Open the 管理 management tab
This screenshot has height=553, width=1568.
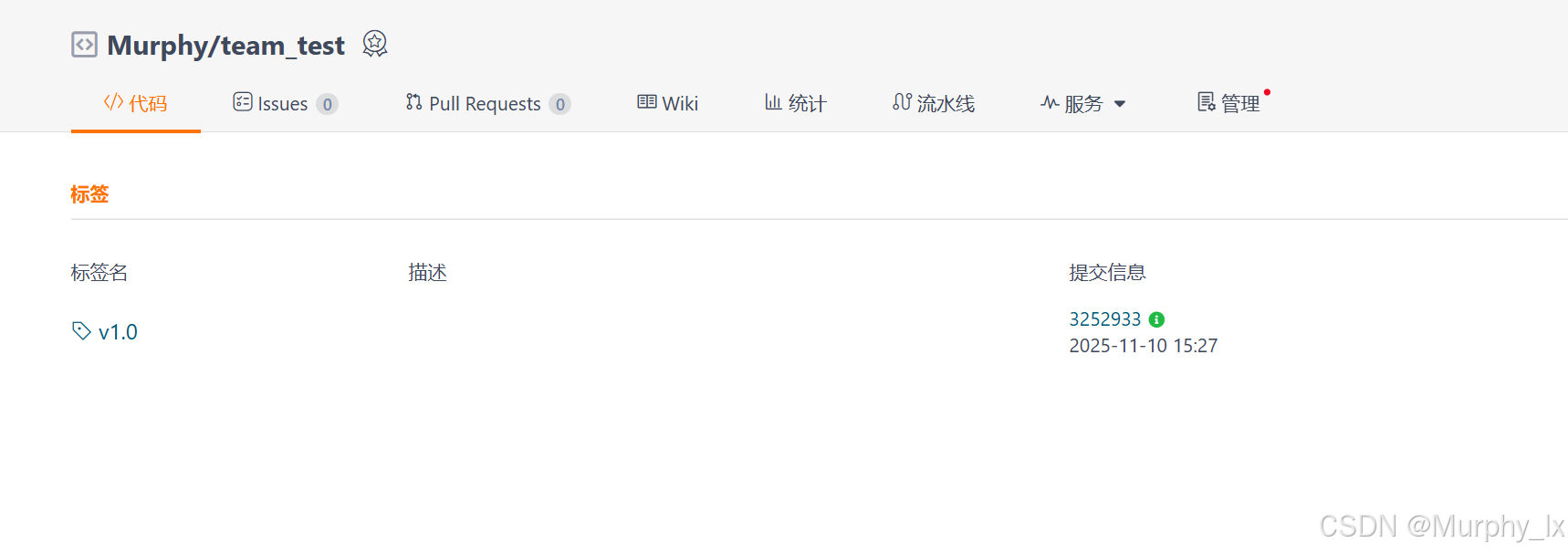(x=1228, y=103)
